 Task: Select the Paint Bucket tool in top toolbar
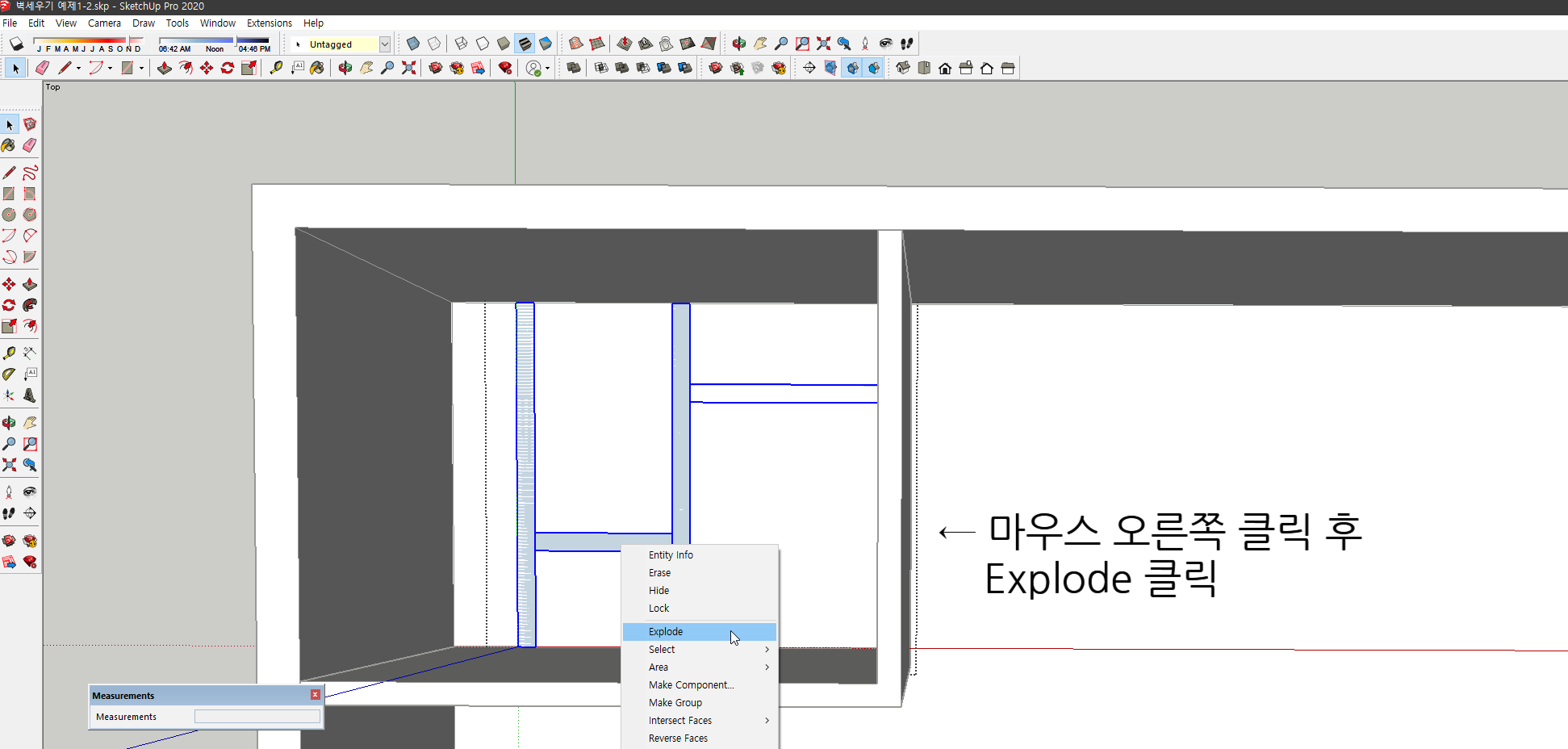click(317, 68)
